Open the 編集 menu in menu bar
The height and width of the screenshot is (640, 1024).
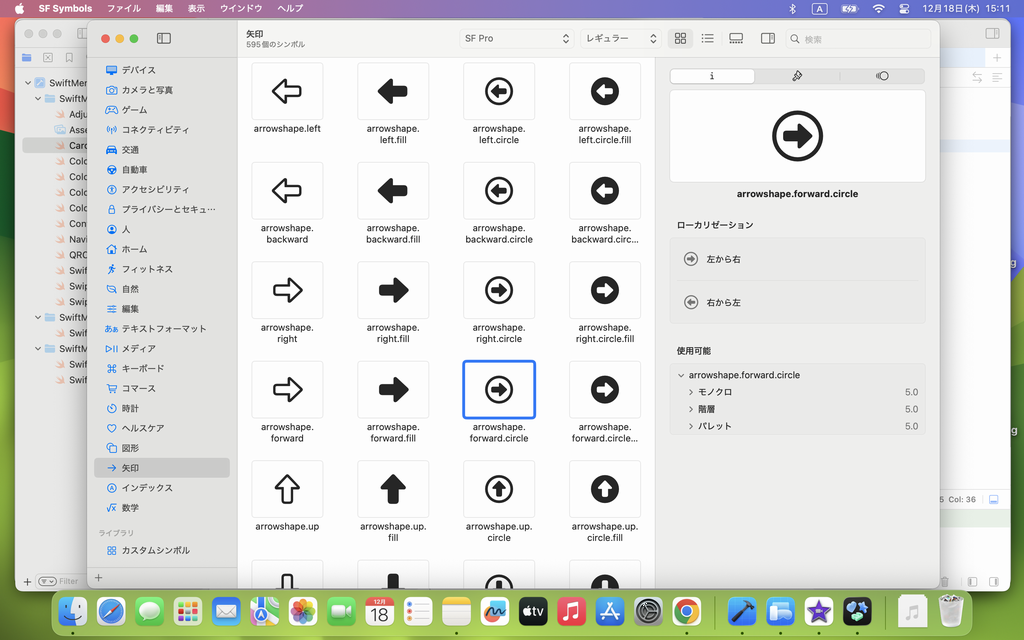164,8
